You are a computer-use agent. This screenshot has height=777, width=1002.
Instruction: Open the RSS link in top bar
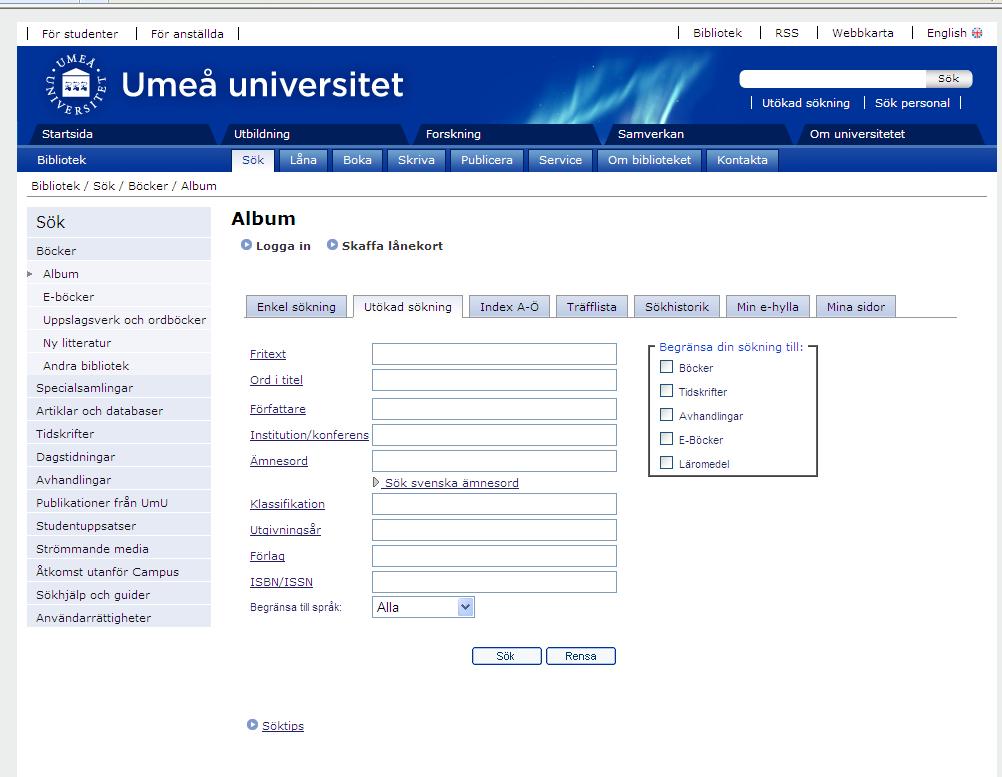[787, 33]
